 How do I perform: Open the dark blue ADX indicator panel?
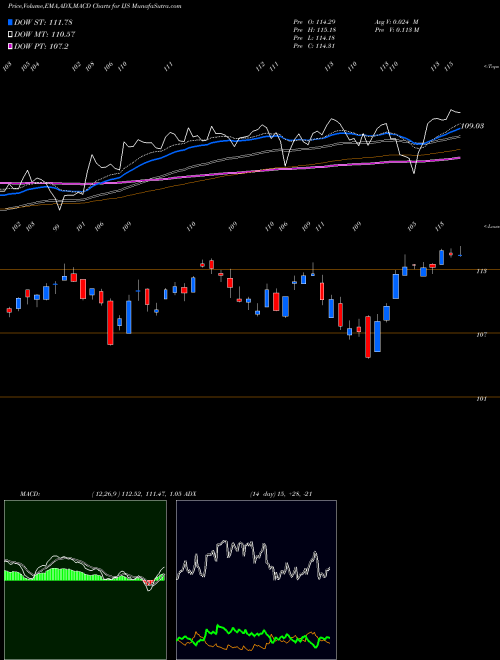tap(256, 580)
